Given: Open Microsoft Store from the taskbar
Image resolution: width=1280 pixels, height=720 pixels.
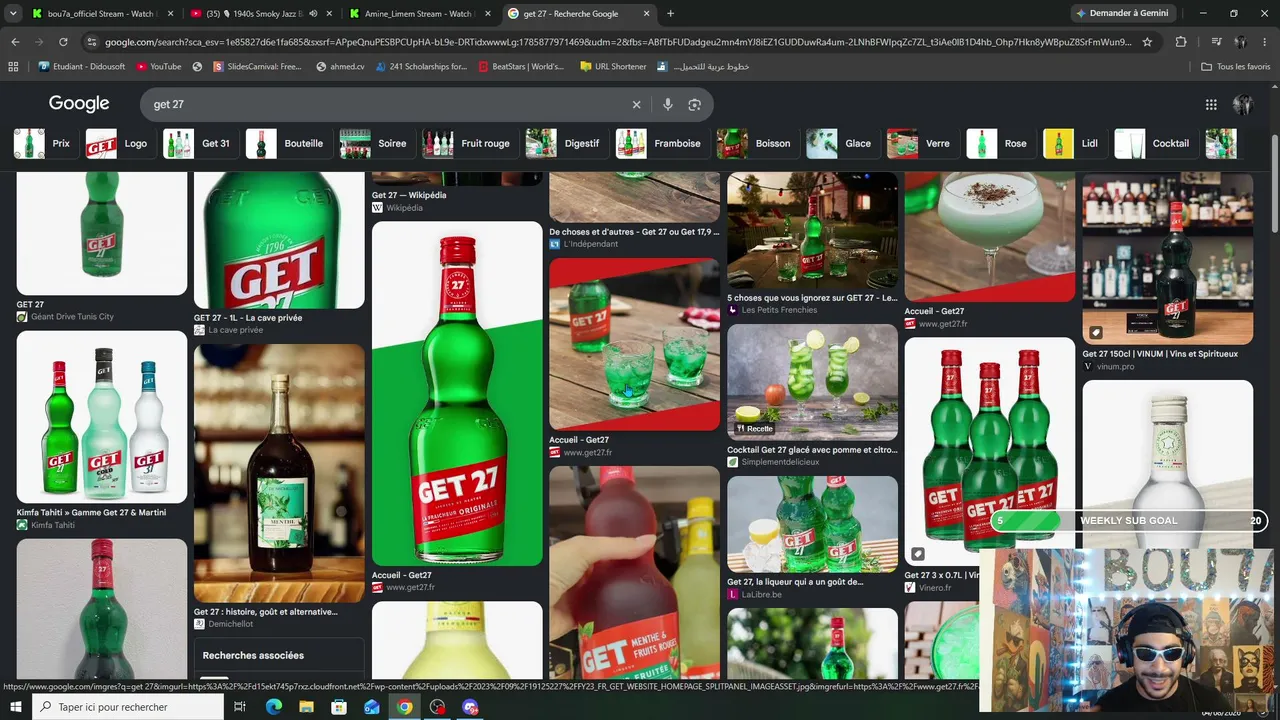Looking at the screenshot, I should (x=339, y=707).
